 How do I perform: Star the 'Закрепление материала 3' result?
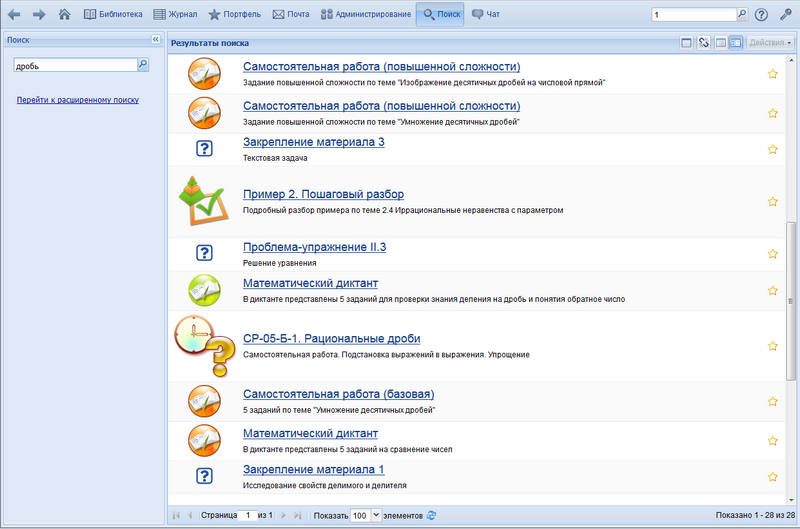[x=772, y=150]
